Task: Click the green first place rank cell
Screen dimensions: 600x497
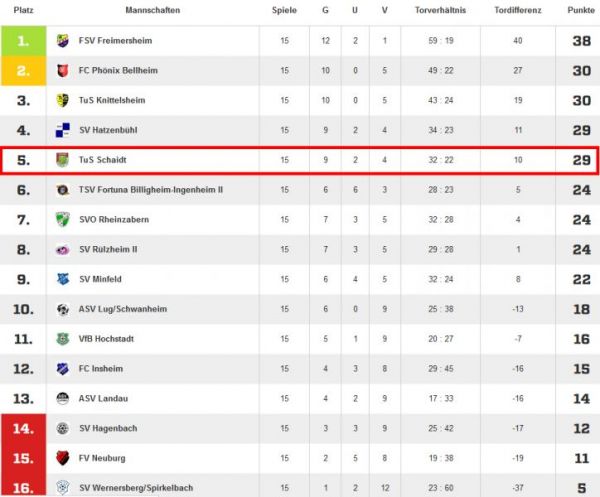Action: point(23,41)
